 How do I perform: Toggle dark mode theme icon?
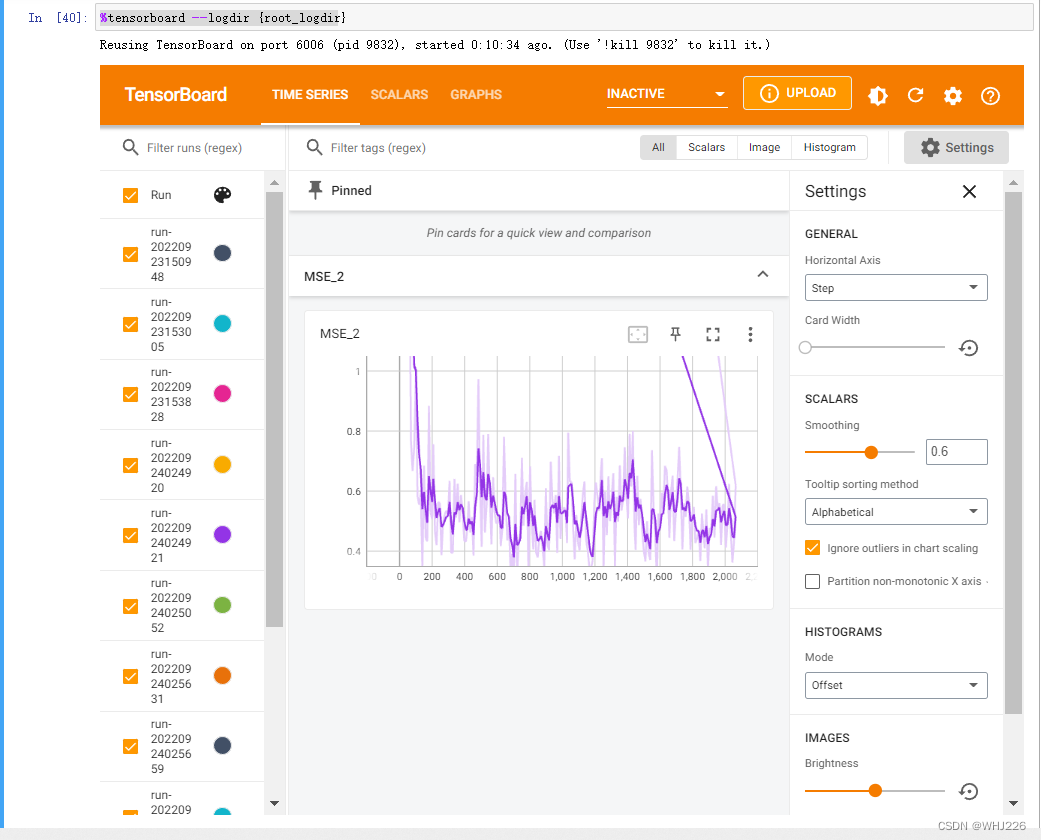878,96
